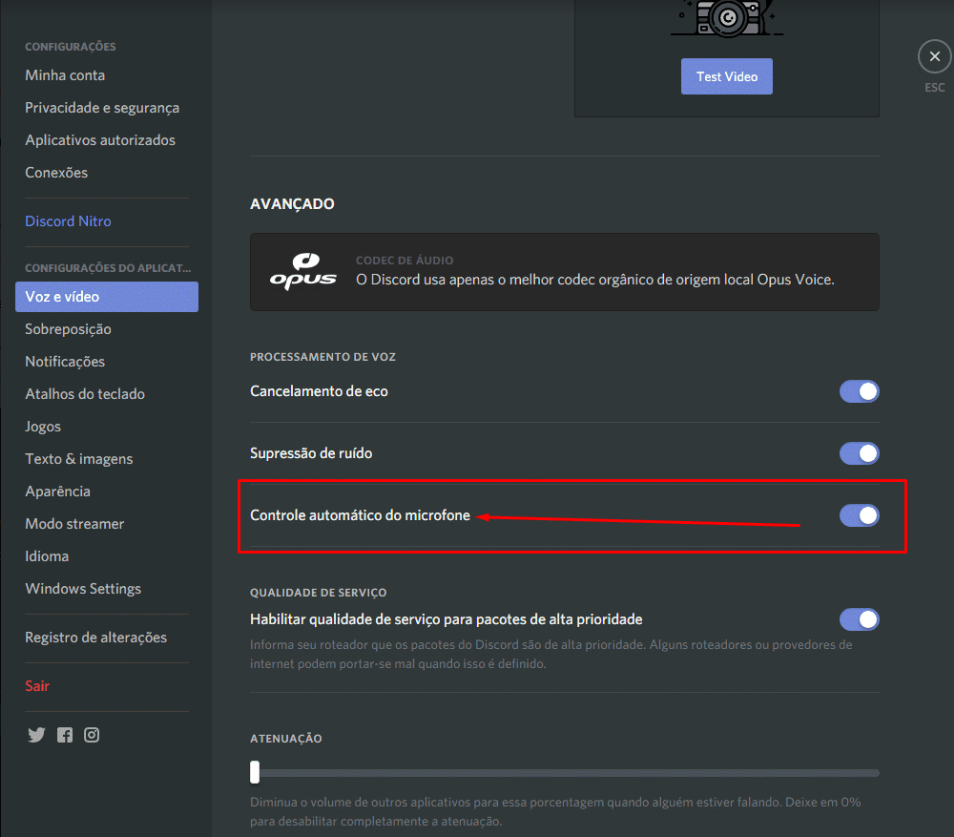Click the Opus Voice codec description text
The width and height of the screenshot is (954, 837).
[x=595, y=280]
